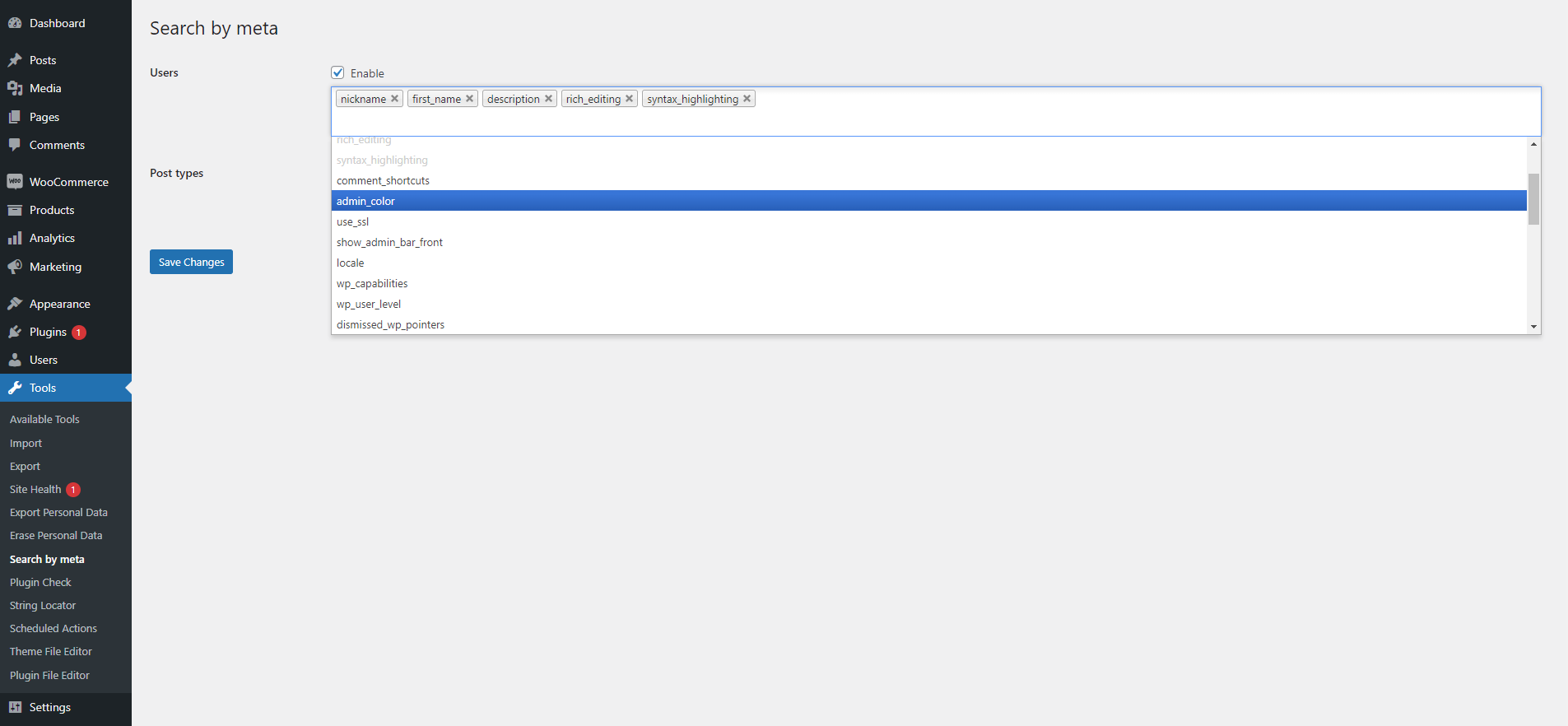This screenshot has height=726, width=1568.
Task: Uncheck the Users Enable checkbox
Action: [337, 72]
